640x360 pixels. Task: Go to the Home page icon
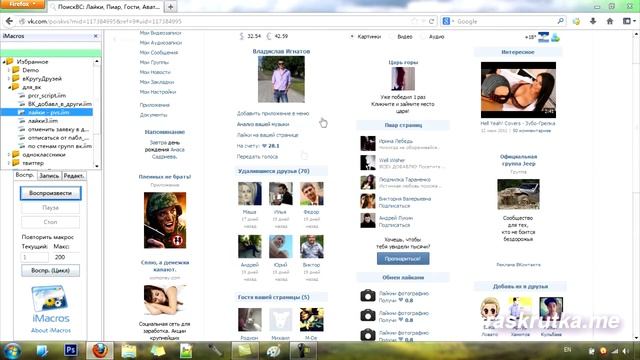click(x=610, y=21)
